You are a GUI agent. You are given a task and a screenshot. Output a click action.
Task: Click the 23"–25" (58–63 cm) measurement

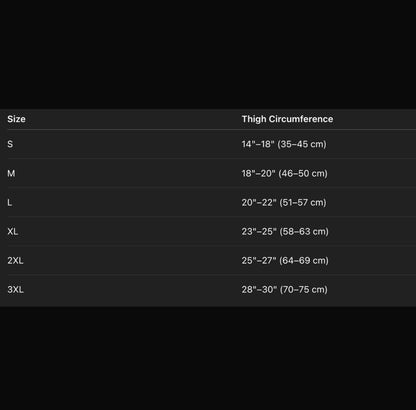coord(285,231)
